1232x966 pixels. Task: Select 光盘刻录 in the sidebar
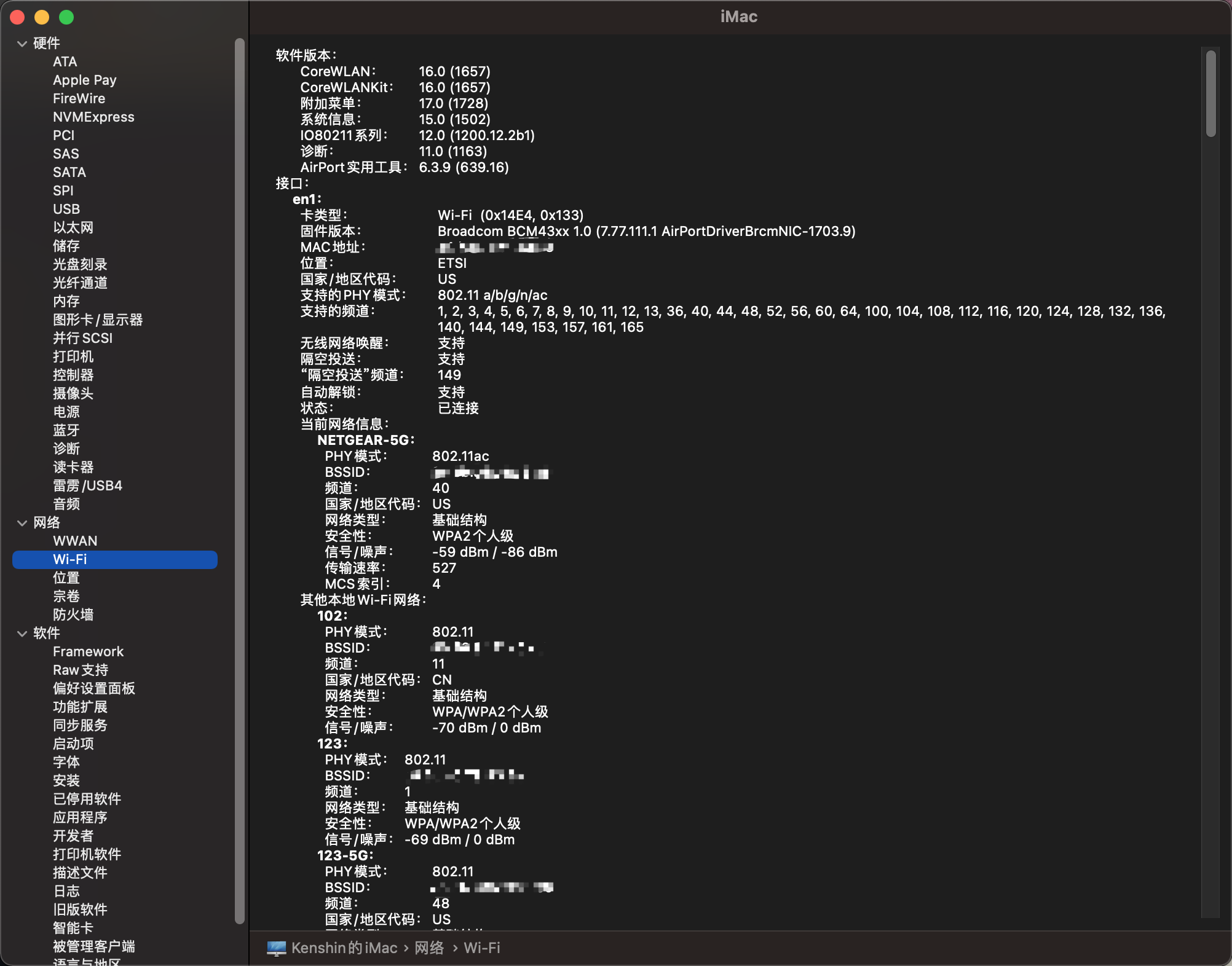click(80, 264)
